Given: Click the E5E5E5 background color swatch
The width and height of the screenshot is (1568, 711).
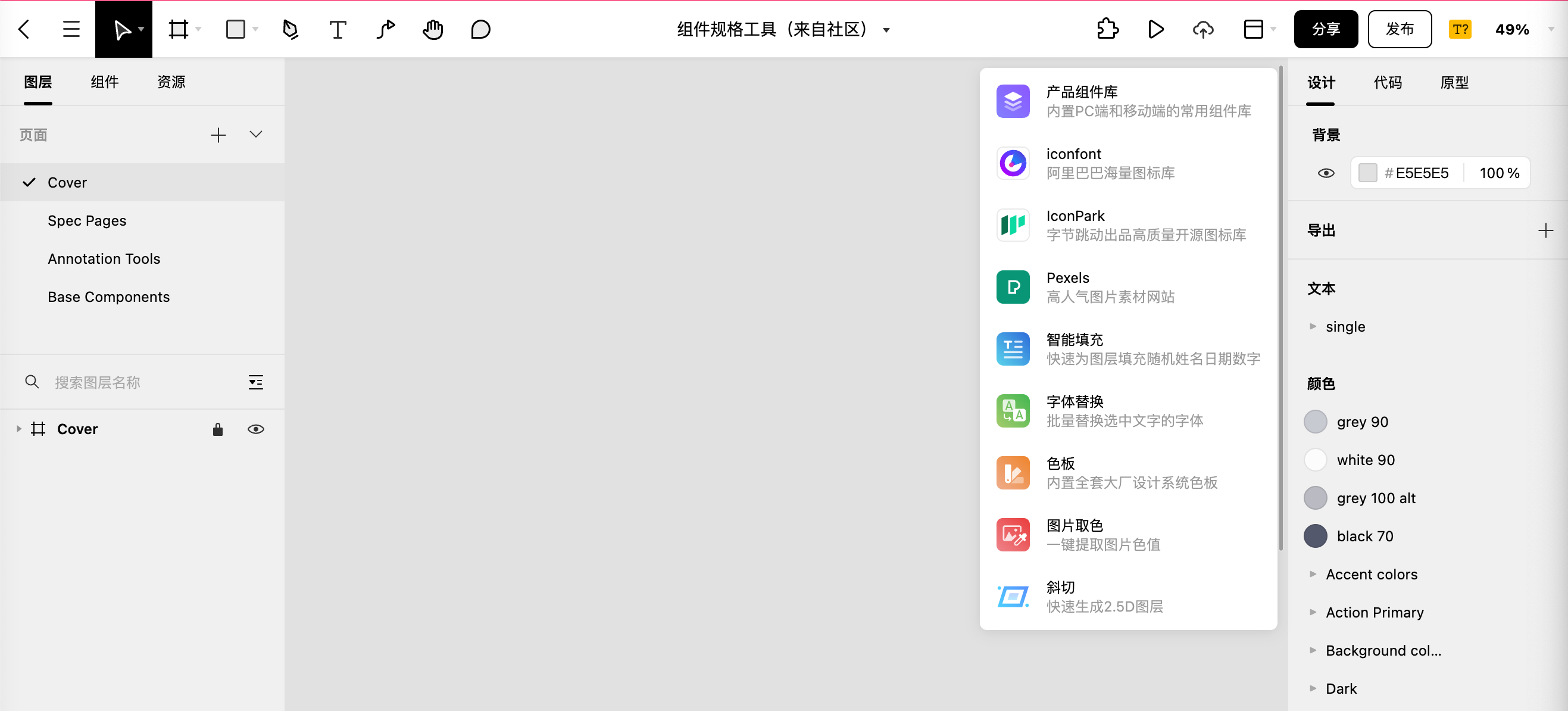Looking at the screenshot, I should click(1367, 173).
